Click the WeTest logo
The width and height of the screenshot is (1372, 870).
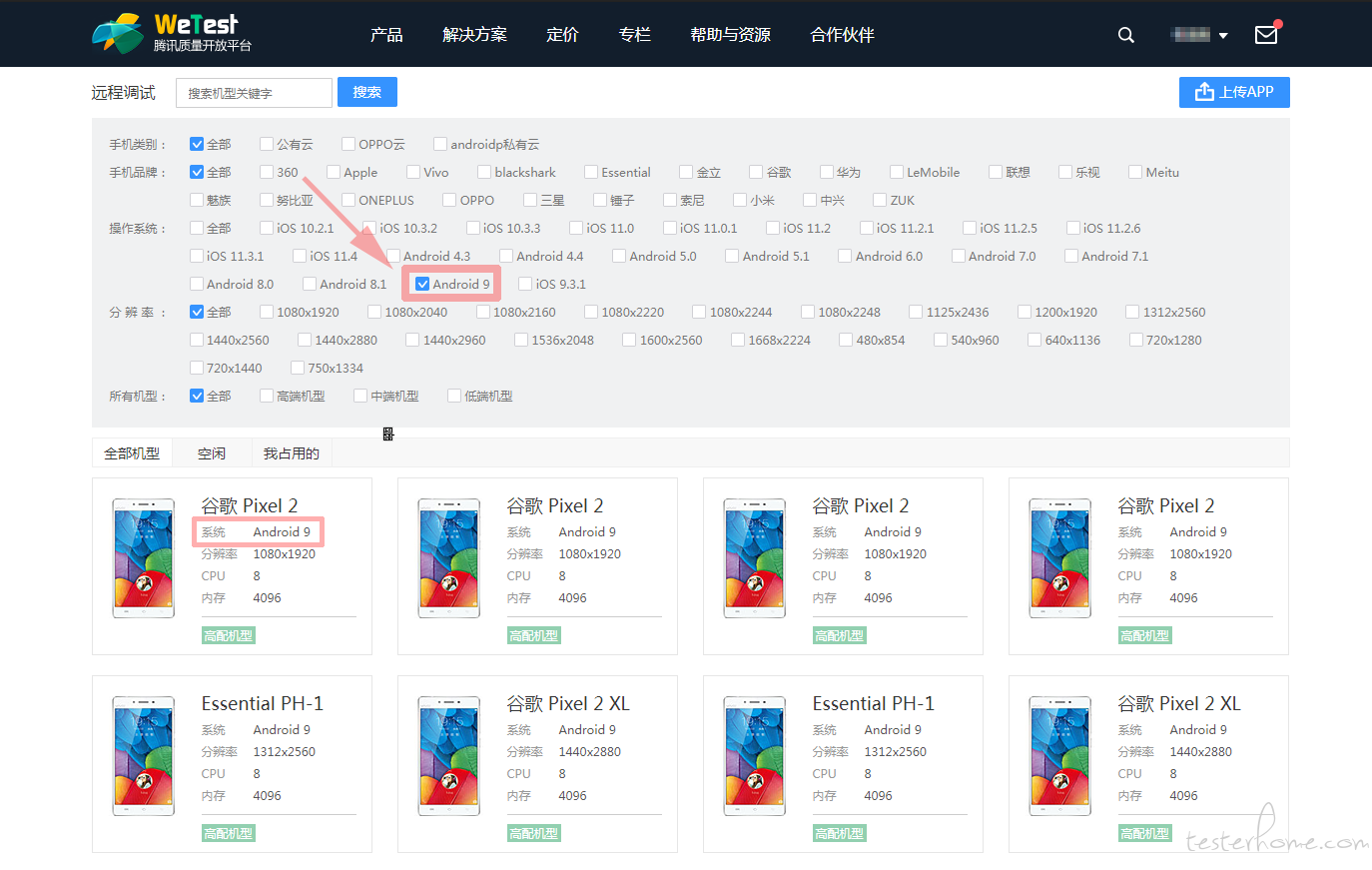tap(172, 33)
